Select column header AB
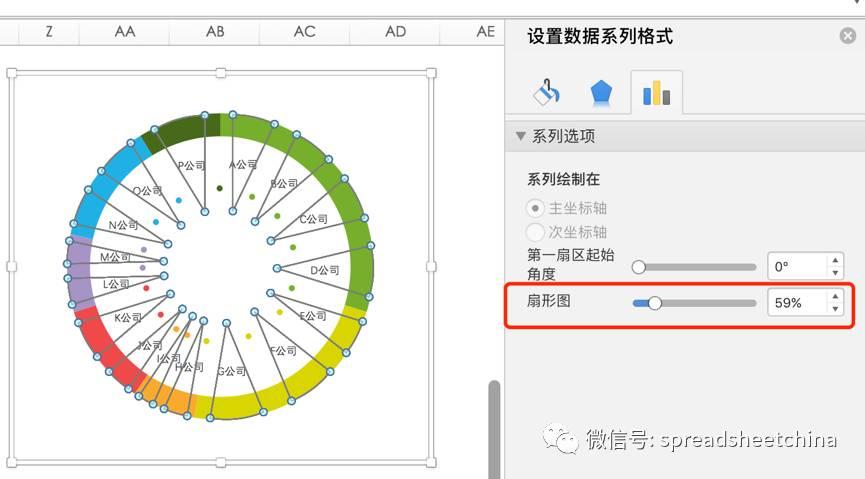 215,32
